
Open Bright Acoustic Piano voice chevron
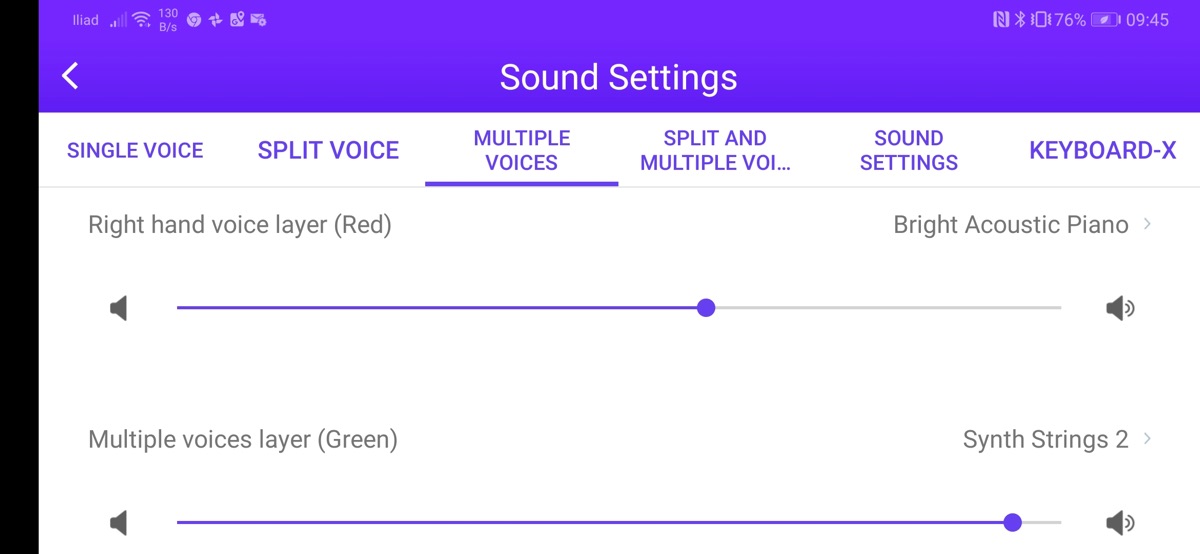pos(1147,225)
